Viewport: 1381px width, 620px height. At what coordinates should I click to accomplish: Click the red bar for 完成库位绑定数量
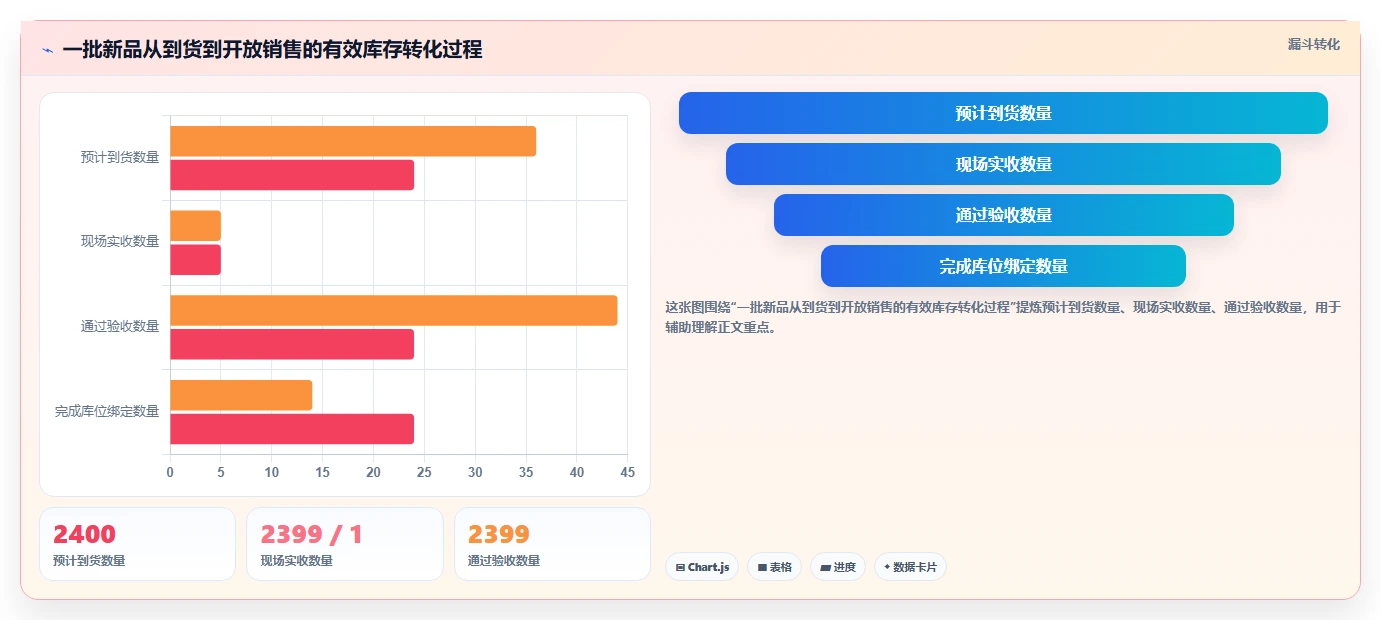(292, 429)
